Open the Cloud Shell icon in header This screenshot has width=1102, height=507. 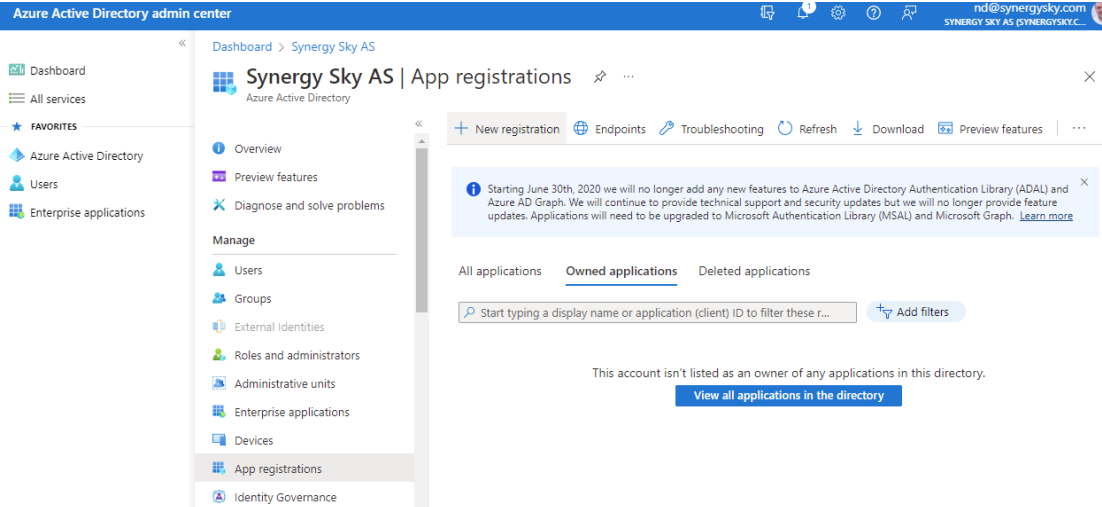click(767, 13)
